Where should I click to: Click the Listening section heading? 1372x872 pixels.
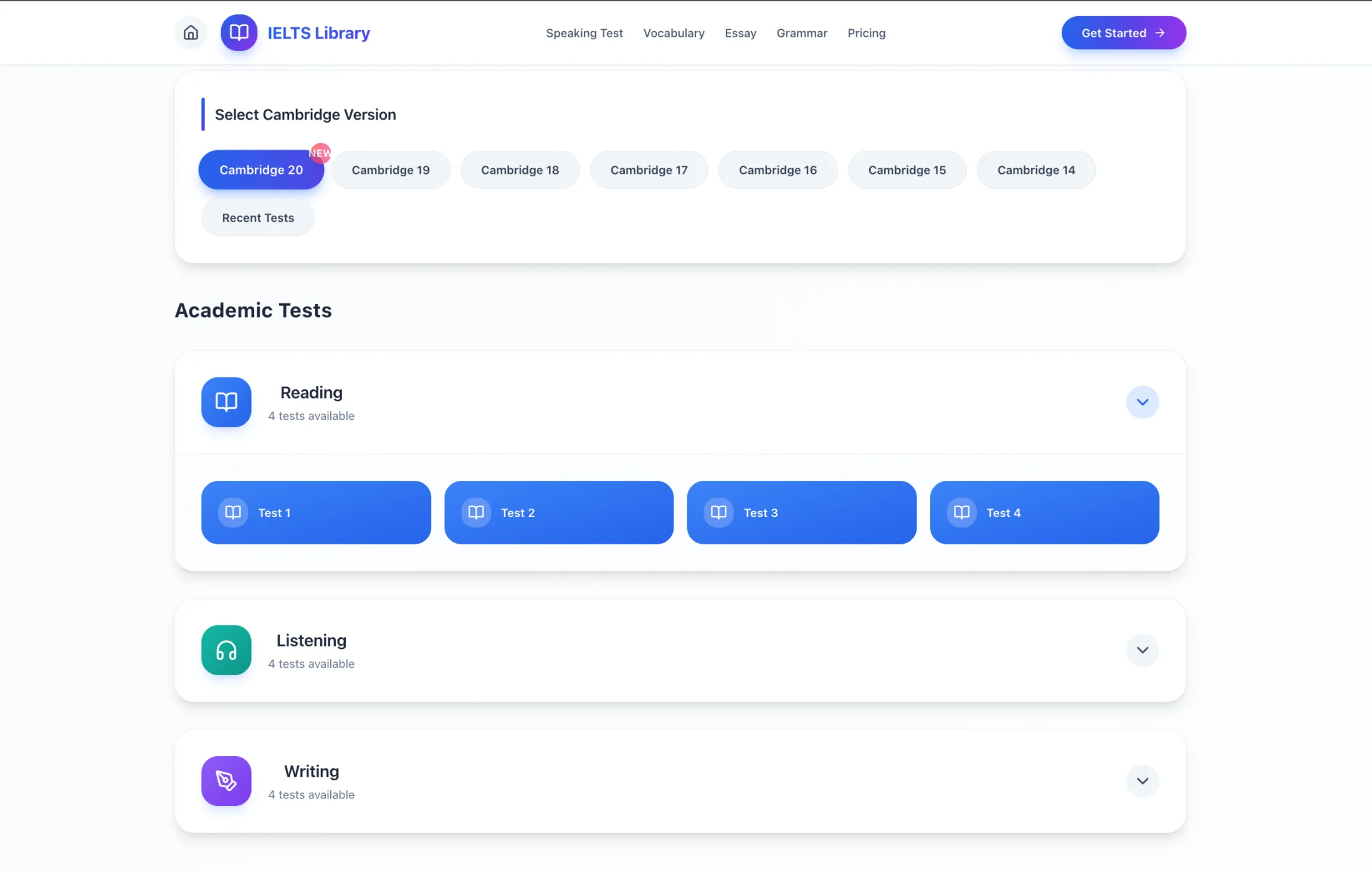[311, 640]
